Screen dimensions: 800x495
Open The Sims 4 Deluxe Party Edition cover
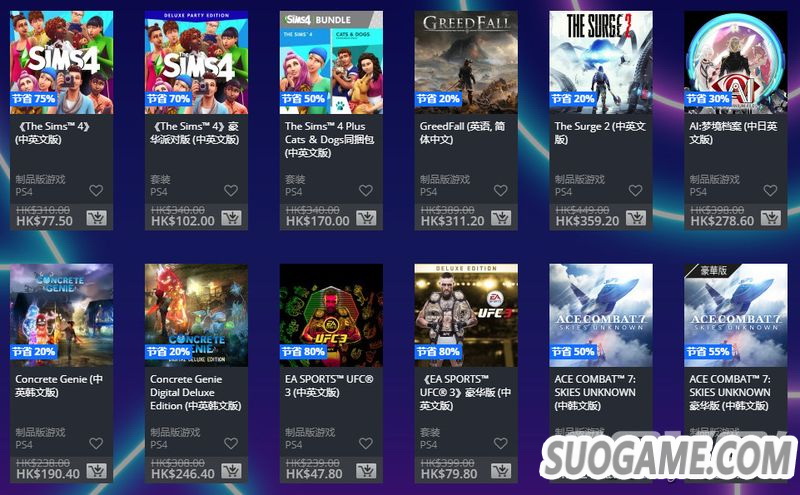tap(196, 62)
